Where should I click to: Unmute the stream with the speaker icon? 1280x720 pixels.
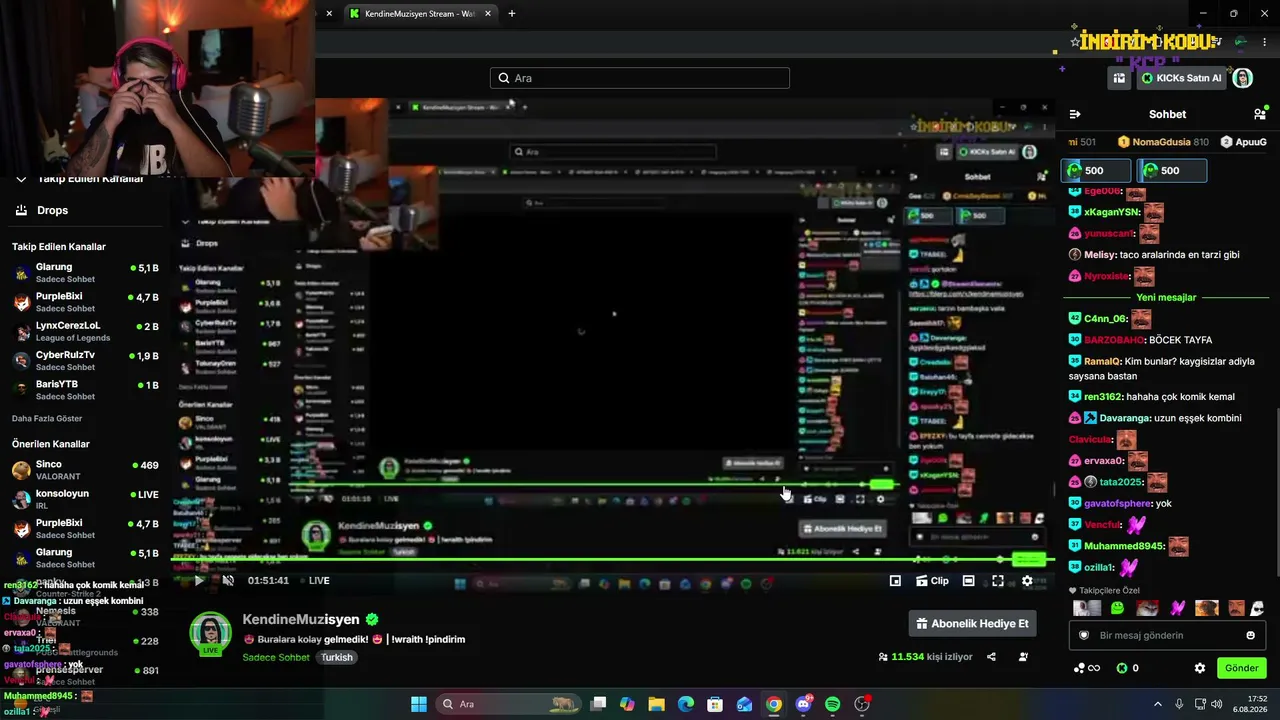click(228, 580)
